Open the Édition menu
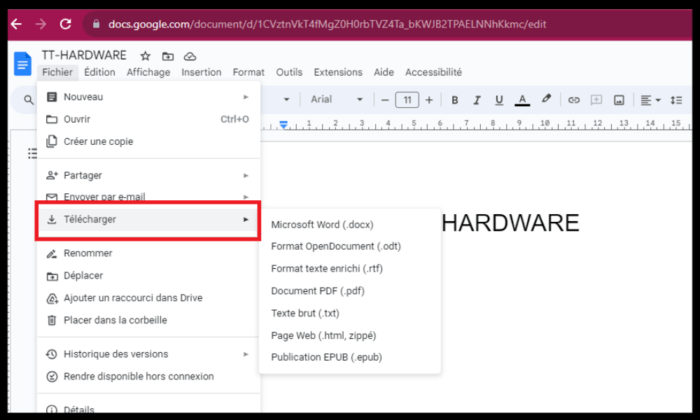Viewport: 700px width, 420px height. (100, 72)
